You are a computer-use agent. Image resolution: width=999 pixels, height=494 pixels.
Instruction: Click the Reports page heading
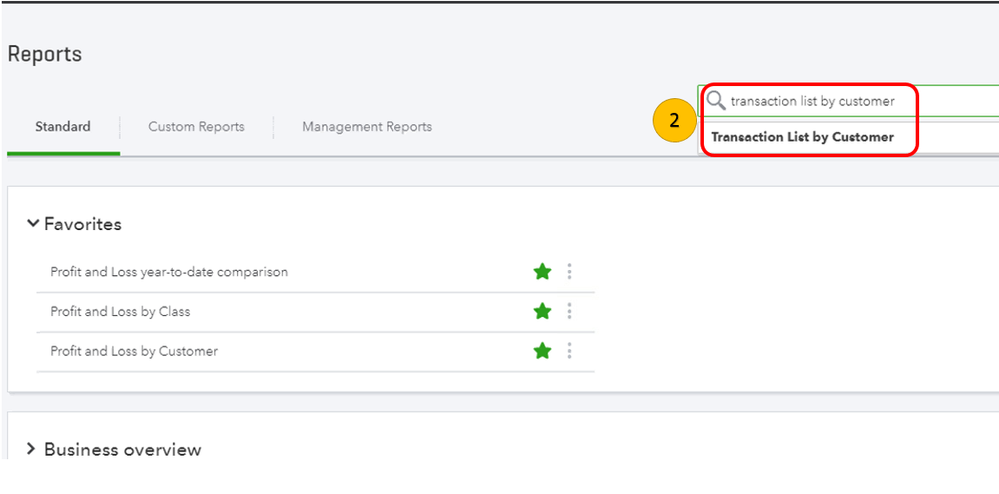click(45, 54)
